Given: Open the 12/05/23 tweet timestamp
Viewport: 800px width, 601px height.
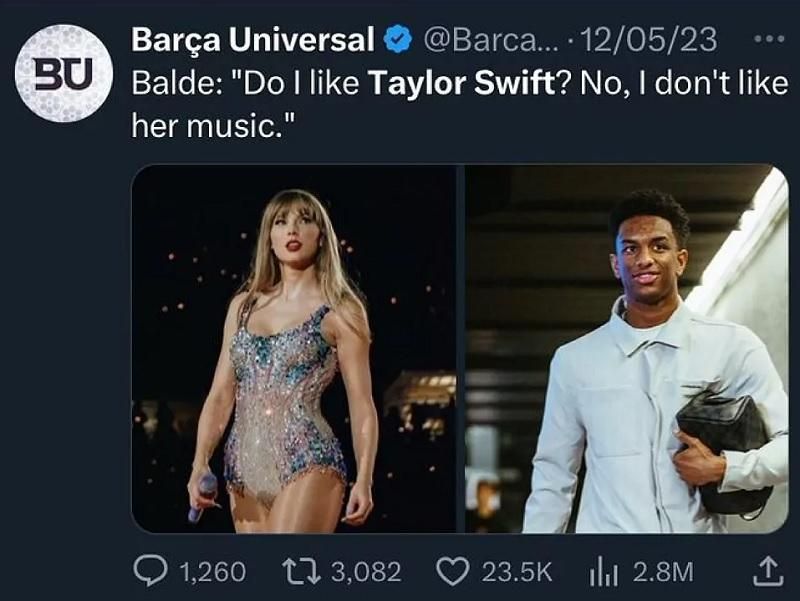Looking at the screenshot, I should pos(649,39).
